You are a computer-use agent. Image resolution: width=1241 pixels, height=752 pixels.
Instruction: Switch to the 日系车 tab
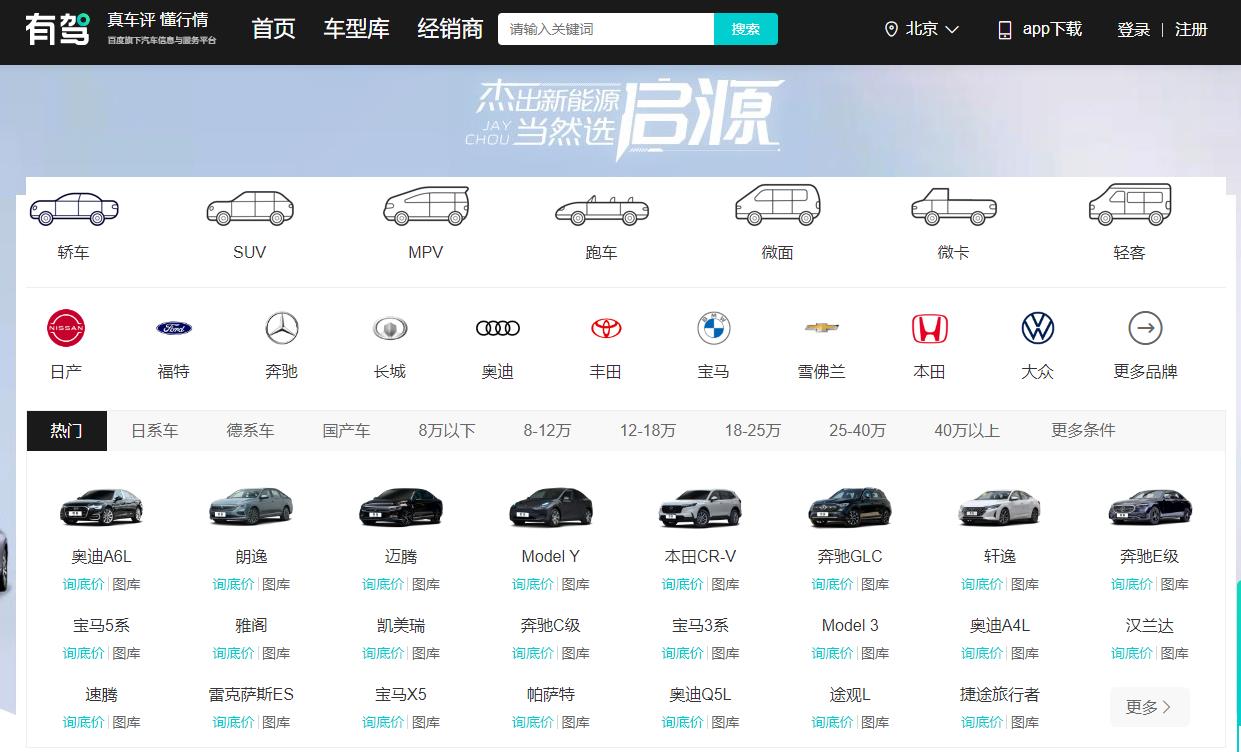tap(155, 431)
